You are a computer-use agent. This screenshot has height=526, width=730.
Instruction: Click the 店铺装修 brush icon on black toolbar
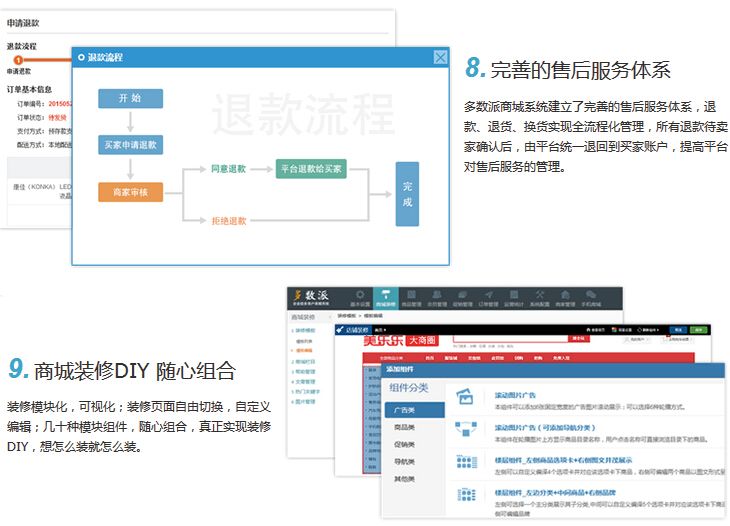(x=340, y=330)
